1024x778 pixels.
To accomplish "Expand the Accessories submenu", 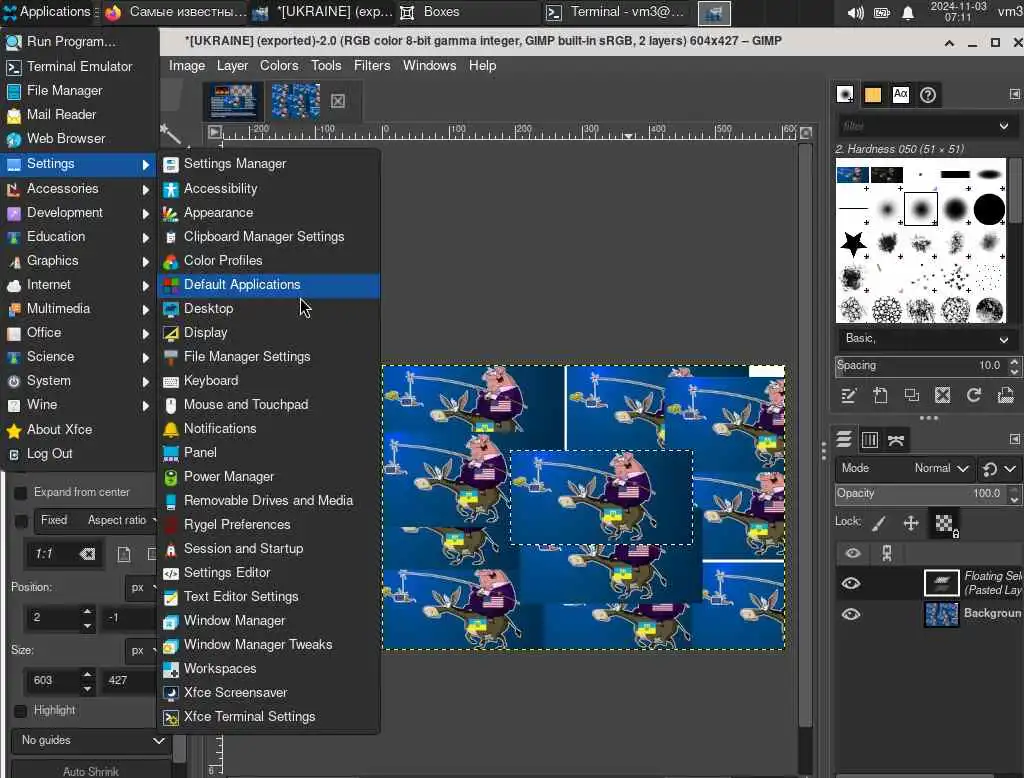I will click(x=78, y=188).
